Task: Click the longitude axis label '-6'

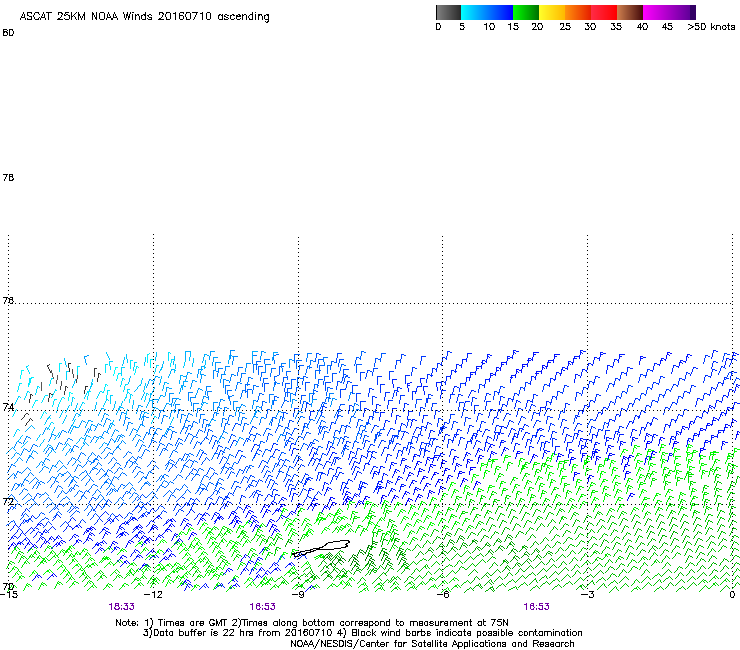Action: click(x=443, y=595)
